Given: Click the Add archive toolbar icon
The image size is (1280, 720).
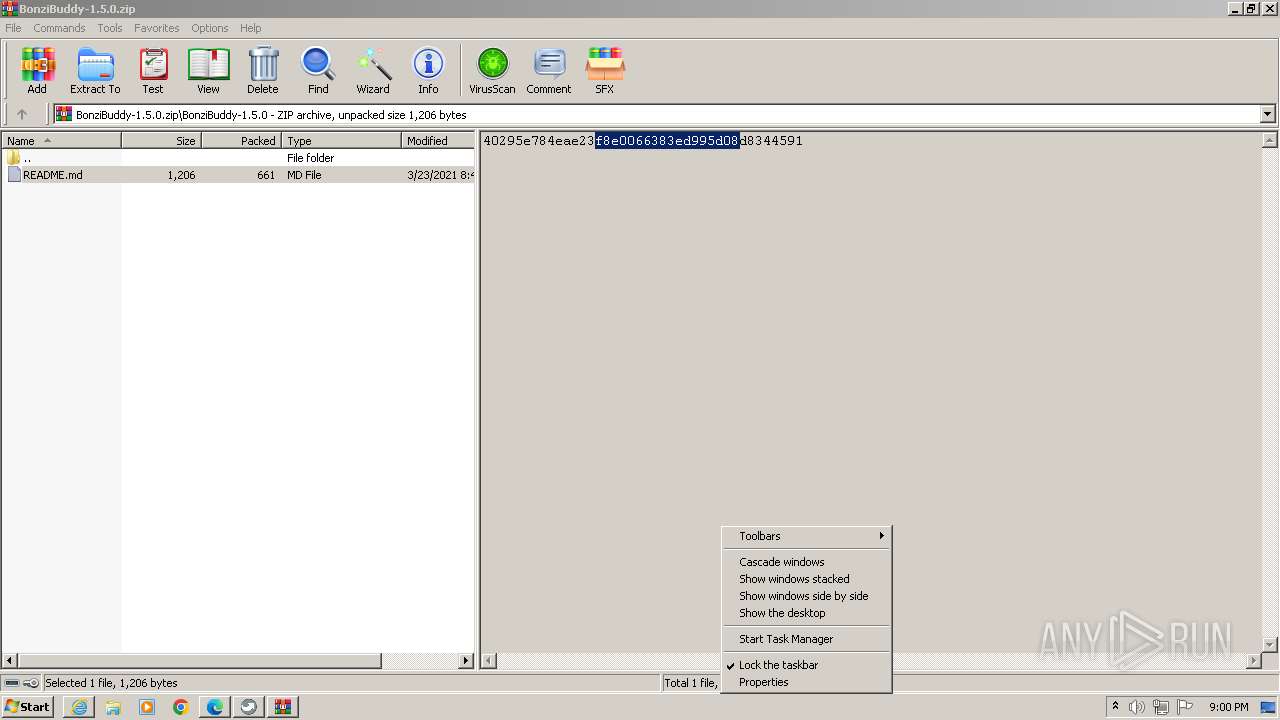Looking at the screenshot, I should coord(37,70).
